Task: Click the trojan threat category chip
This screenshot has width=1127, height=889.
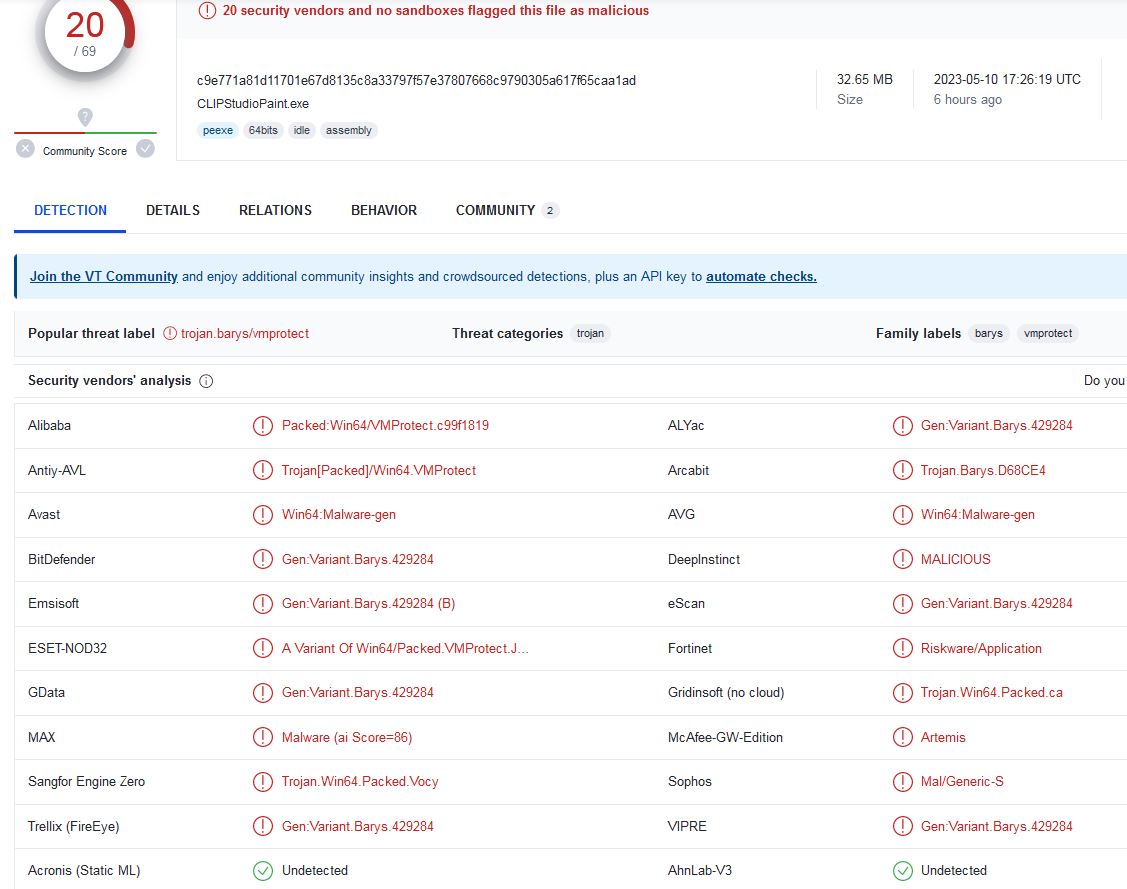Action: (x=590, y=334)
